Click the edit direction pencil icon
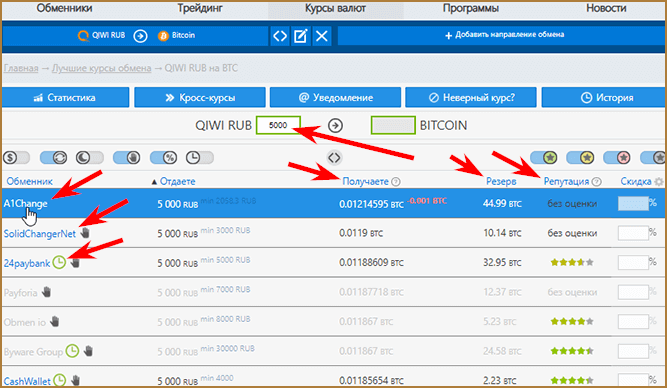 (301, 36)
